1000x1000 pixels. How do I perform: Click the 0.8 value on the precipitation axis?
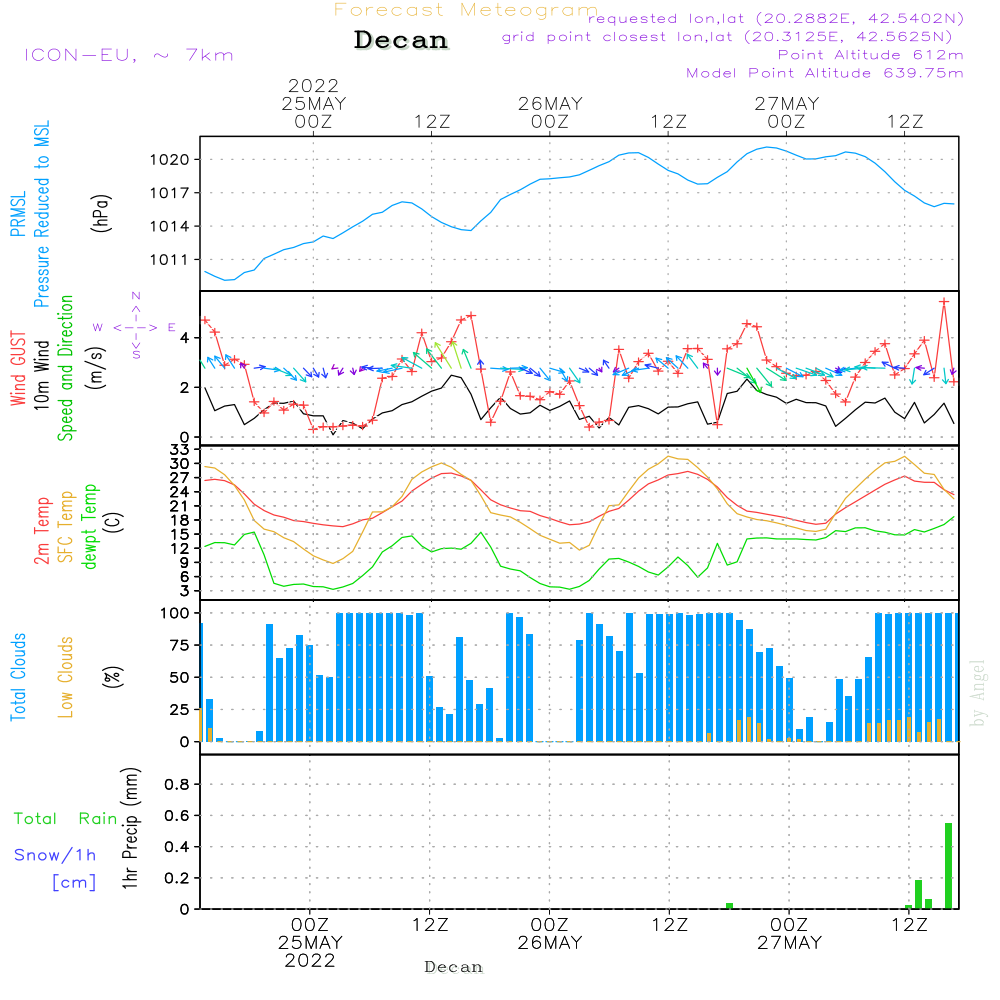pos(177,784)
